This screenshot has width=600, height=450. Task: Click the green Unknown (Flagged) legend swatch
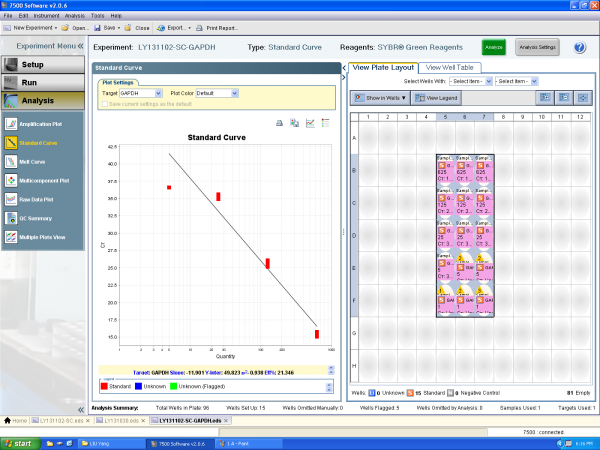click(173, 386)
